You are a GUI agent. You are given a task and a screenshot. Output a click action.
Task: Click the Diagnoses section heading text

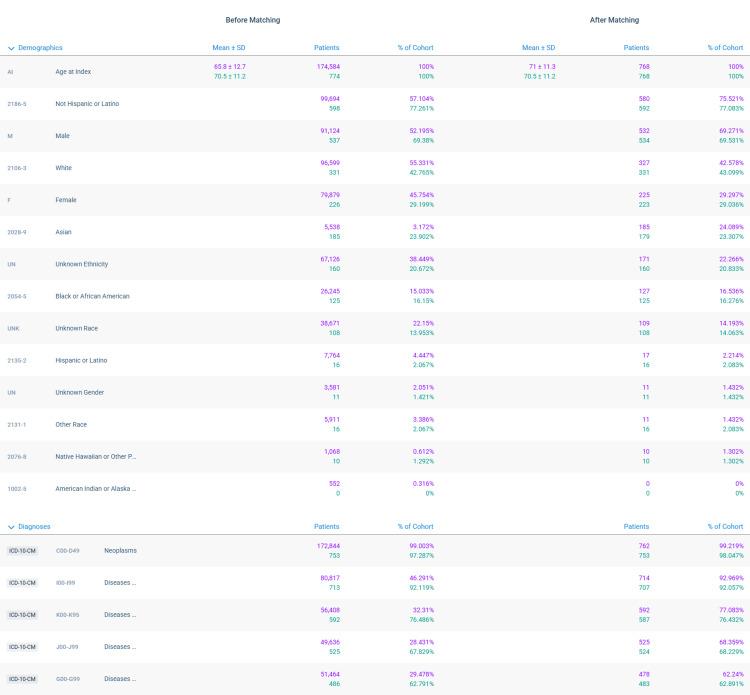click(35, 526)
